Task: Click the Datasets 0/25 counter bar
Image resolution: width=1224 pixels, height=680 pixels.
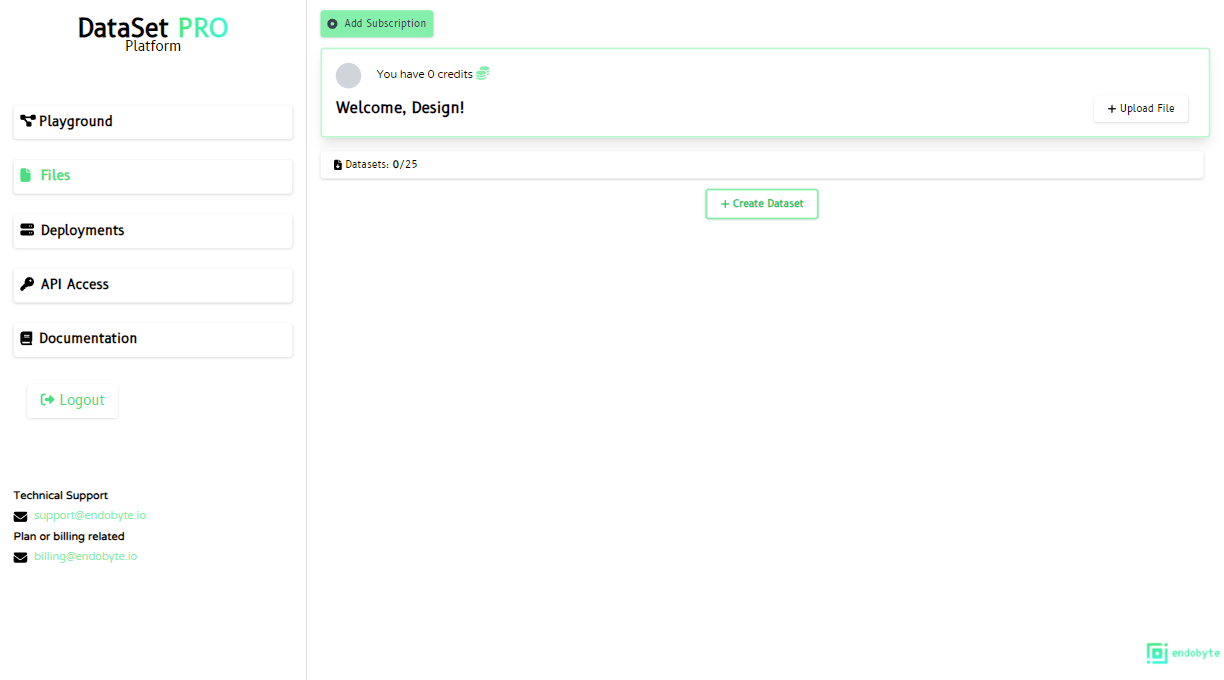Action: click(x=761, y=165)
